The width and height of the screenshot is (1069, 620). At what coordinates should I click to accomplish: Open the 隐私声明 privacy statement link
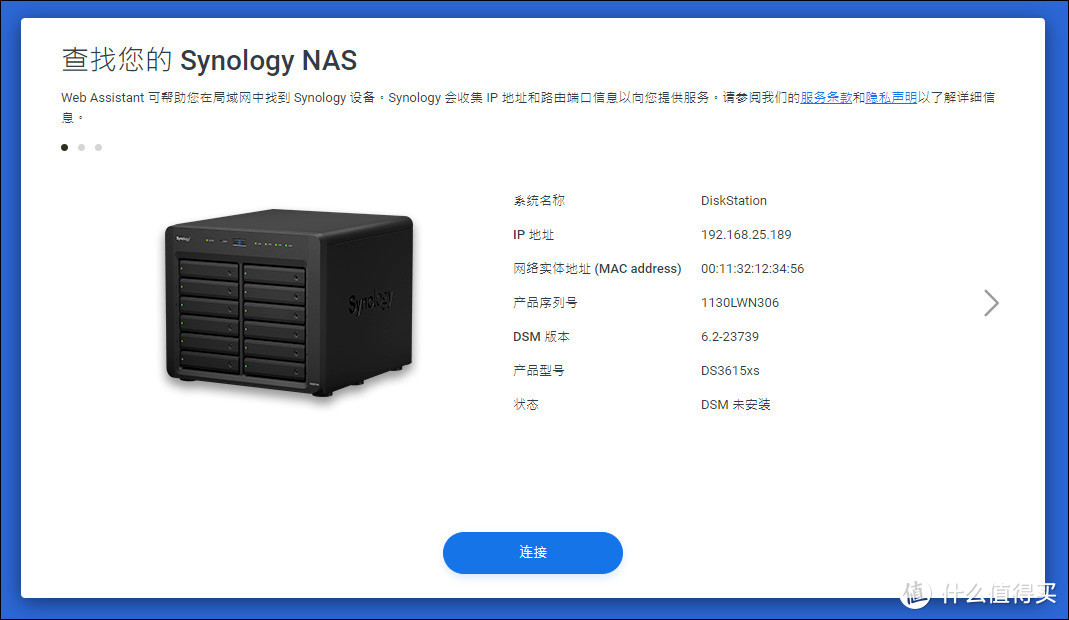pyautogui.click(x=891, y=98)
